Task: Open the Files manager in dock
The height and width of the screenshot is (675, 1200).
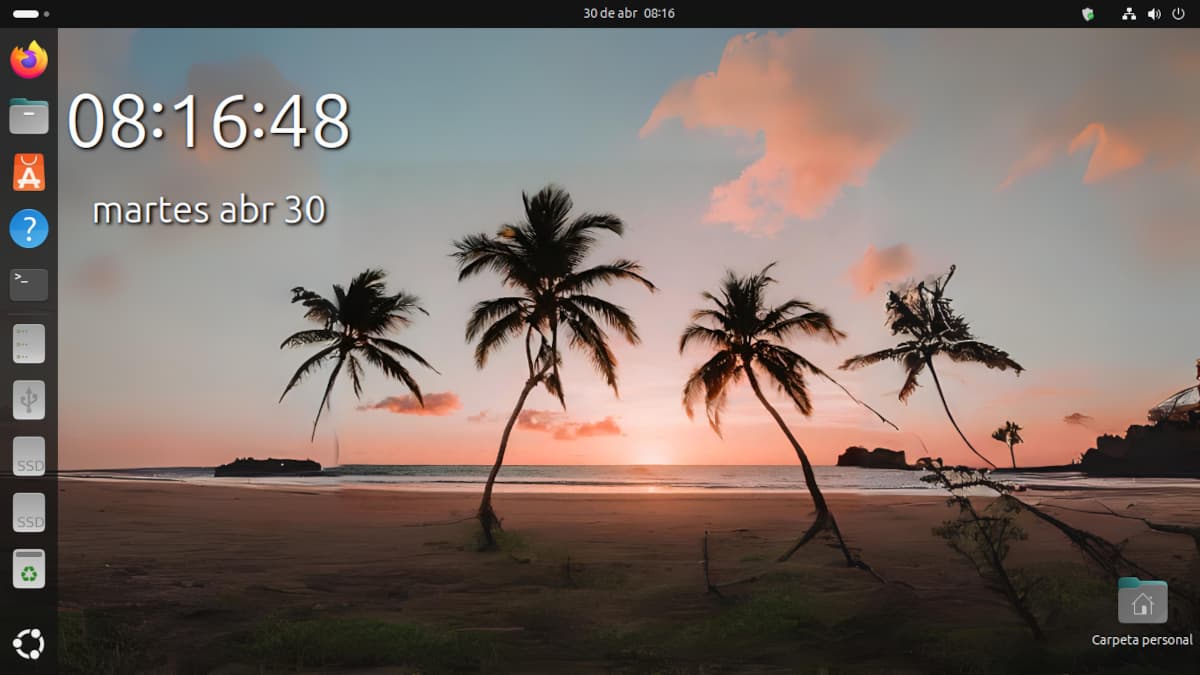Action: (x=29, y=116)
